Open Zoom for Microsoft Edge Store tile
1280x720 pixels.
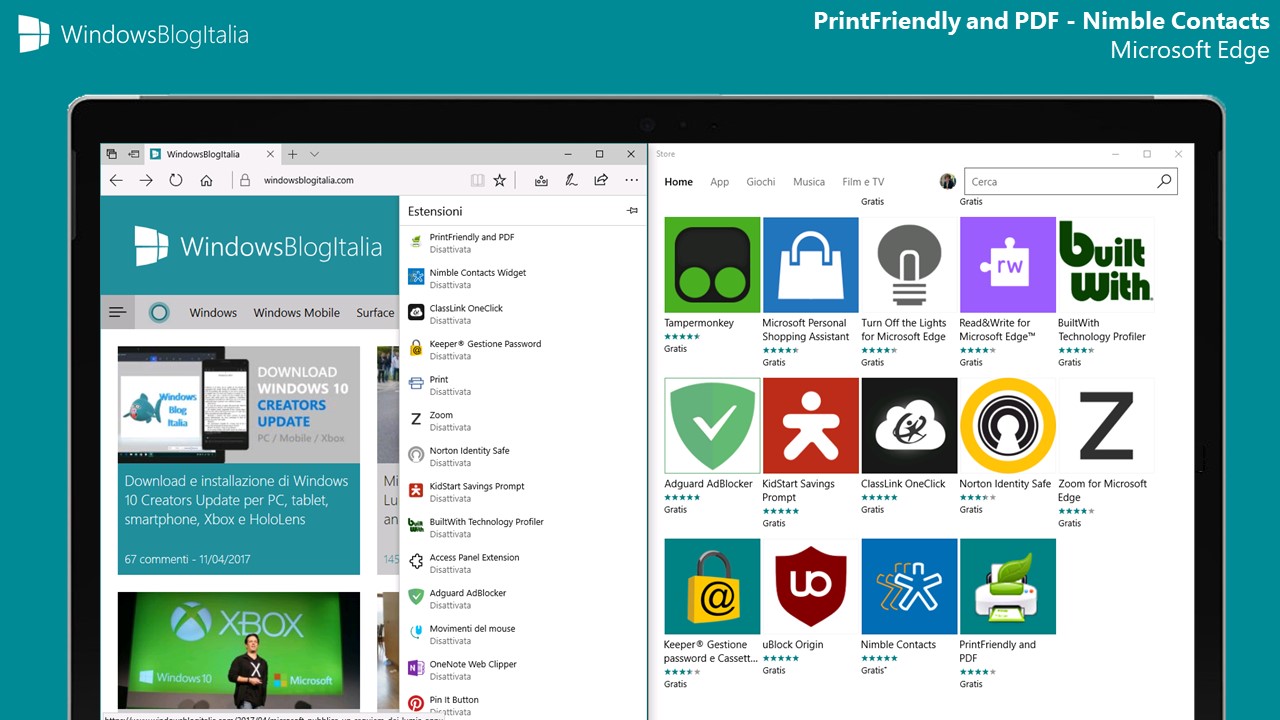click(1106, 453)
